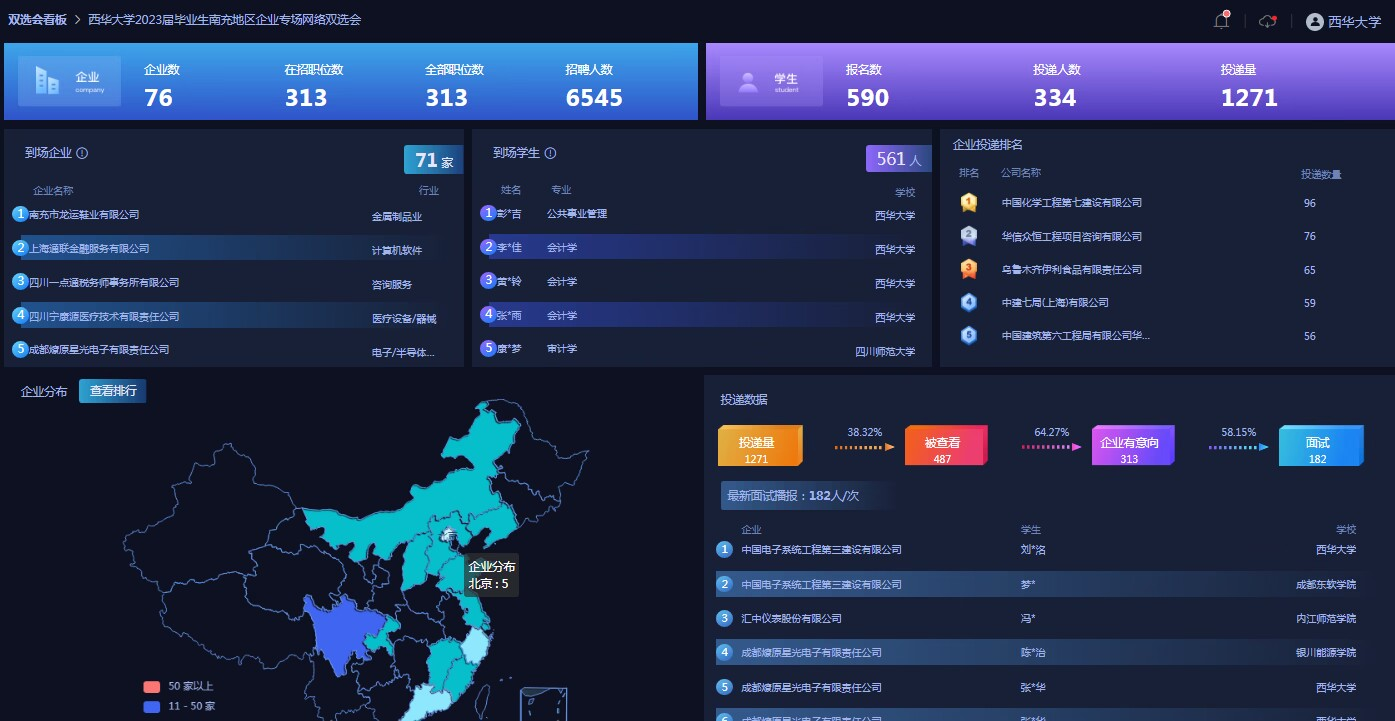Screen dimensions: 1395x721
Task: Toggle the '50 家以上' red legend swatch
Action: (x=152, y=687)
